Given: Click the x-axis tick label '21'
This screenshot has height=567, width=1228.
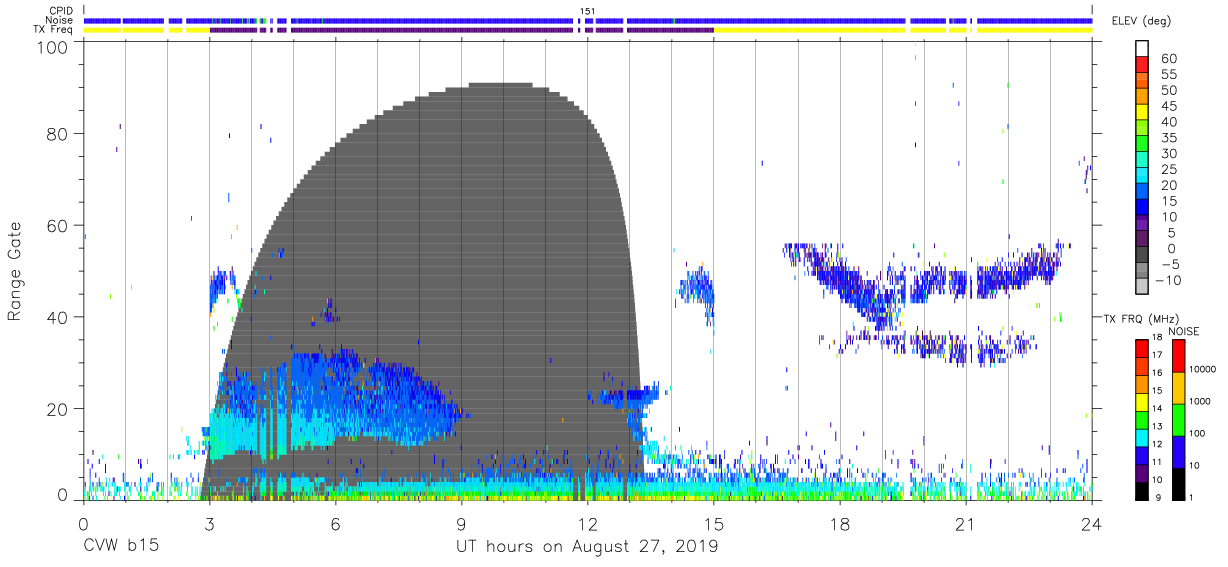Looking at the screenshot, I should (x=966, y=524).
